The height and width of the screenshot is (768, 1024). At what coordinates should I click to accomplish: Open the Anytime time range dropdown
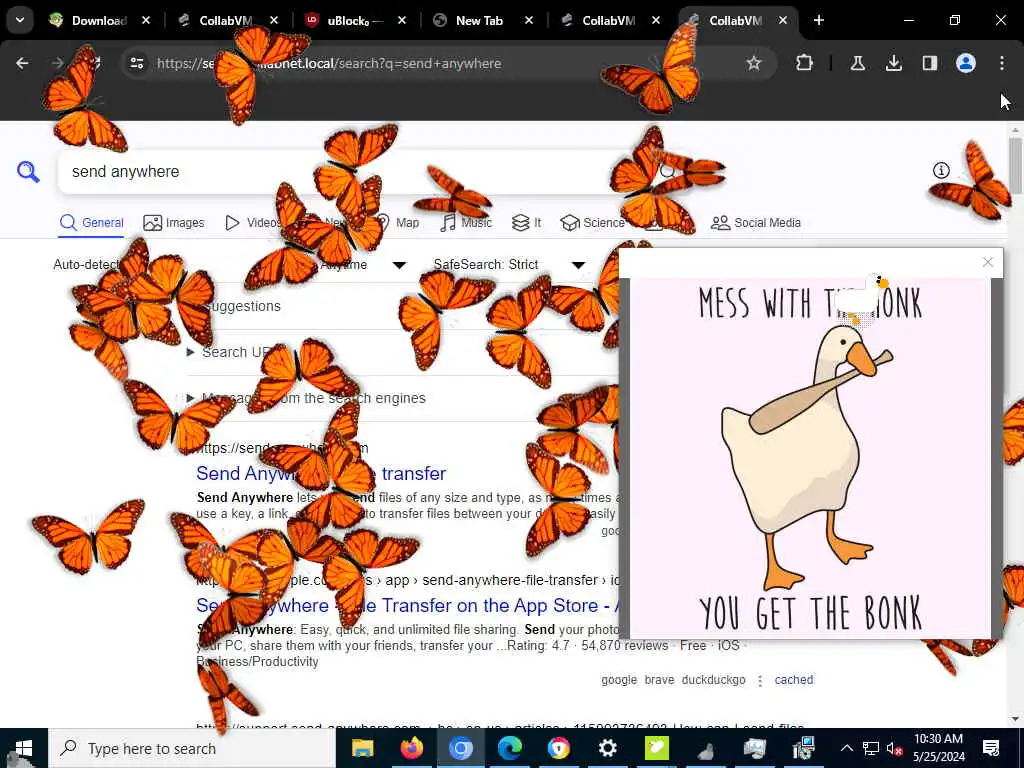click(363, 264)
